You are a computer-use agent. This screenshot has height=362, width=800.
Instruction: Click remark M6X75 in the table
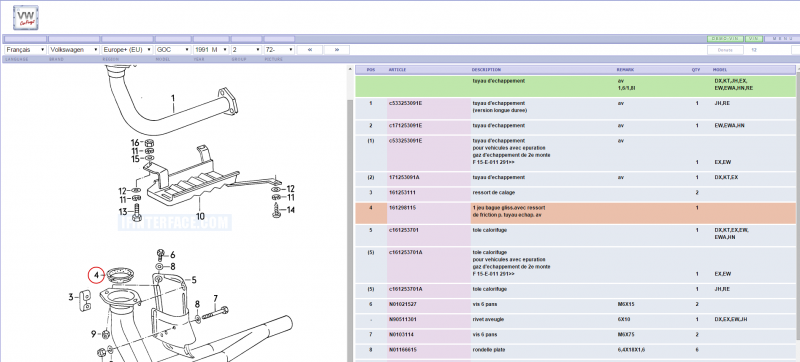point(626,335)
